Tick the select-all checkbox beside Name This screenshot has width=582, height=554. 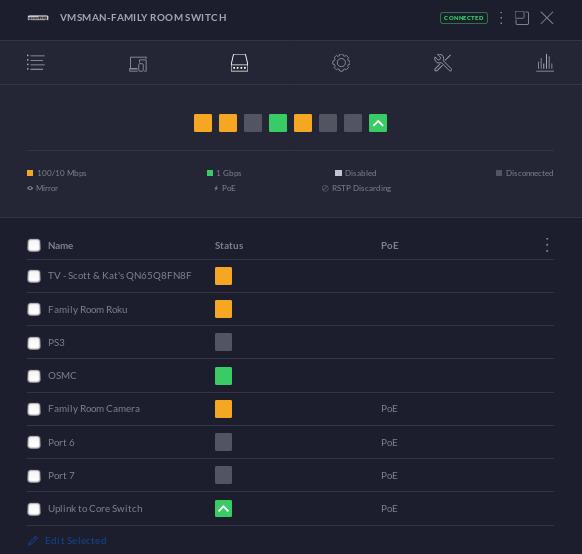(34, 245)
